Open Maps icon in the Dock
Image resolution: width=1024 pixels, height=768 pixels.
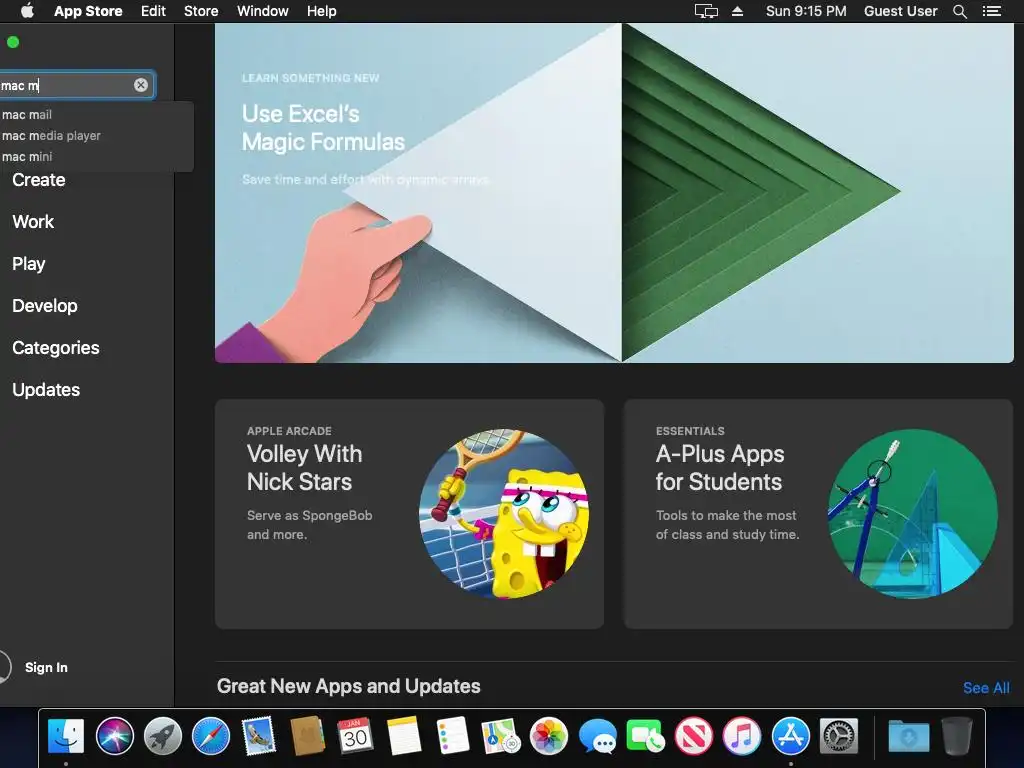[500, 736]
